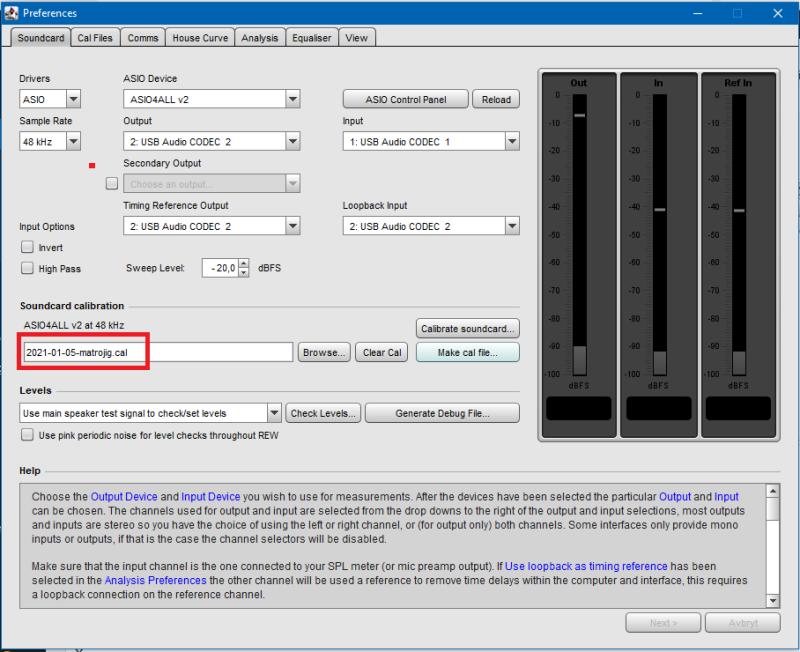The height and width of the screenshot is (652, 800).
Task: Decrease sweep level with down arrow
Action: click(x=244, y=272)
